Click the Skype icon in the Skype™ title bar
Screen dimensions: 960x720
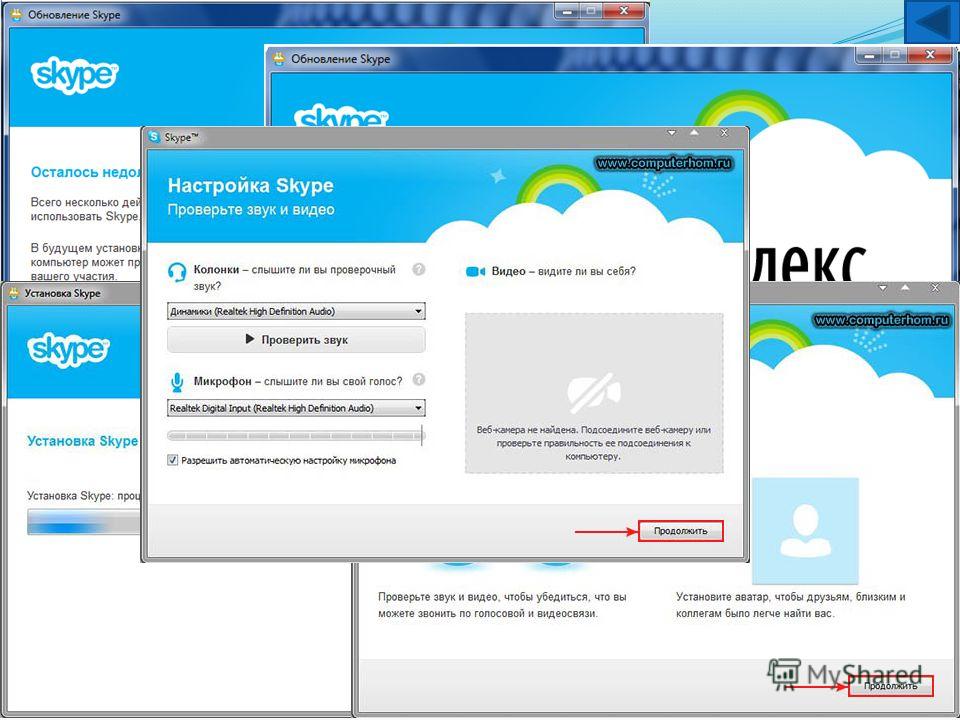coord(154,137)
